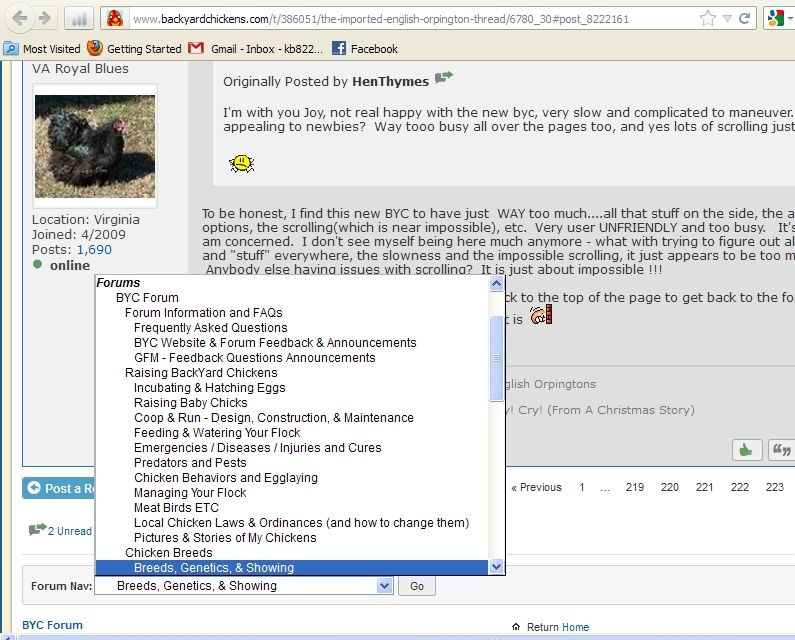Bookmark page with the star icon
The width and height of the screenshot is (795, 640).
[707, 18]
